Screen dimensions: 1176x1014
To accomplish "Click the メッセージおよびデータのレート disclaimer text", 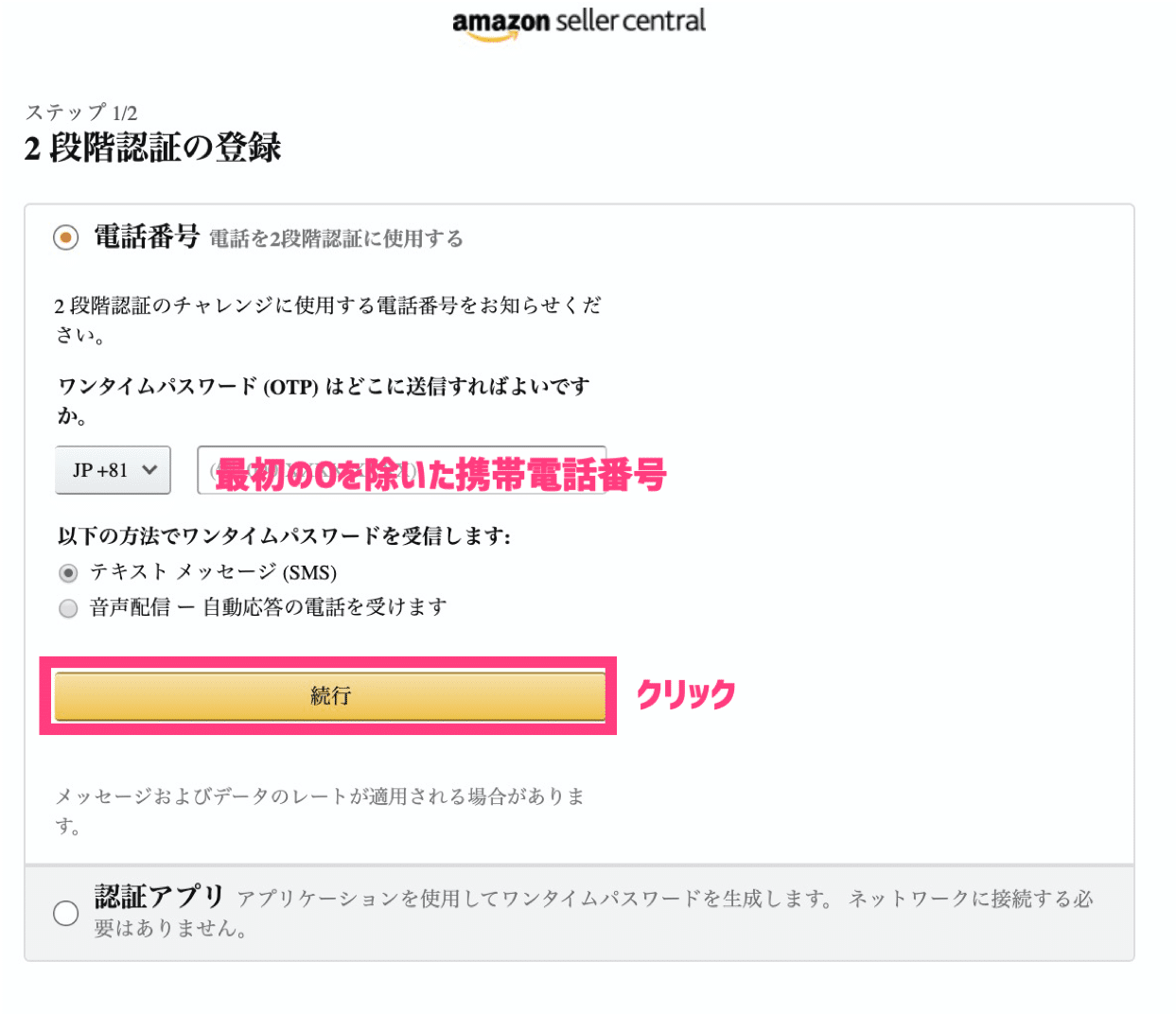I will 321,811.
